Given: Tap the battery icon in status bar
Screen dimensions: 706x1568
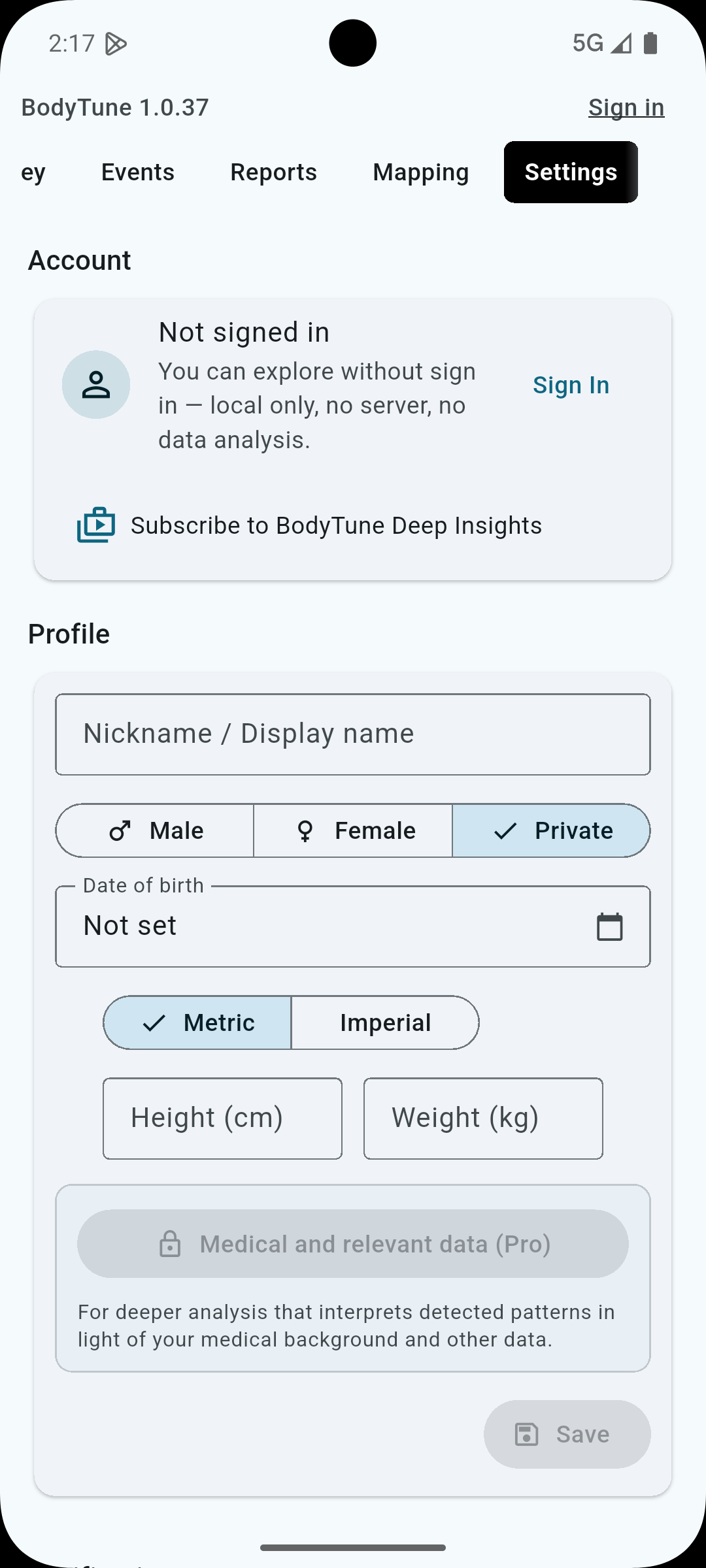Looking at the screenshot, I should (x=650, y=43).
